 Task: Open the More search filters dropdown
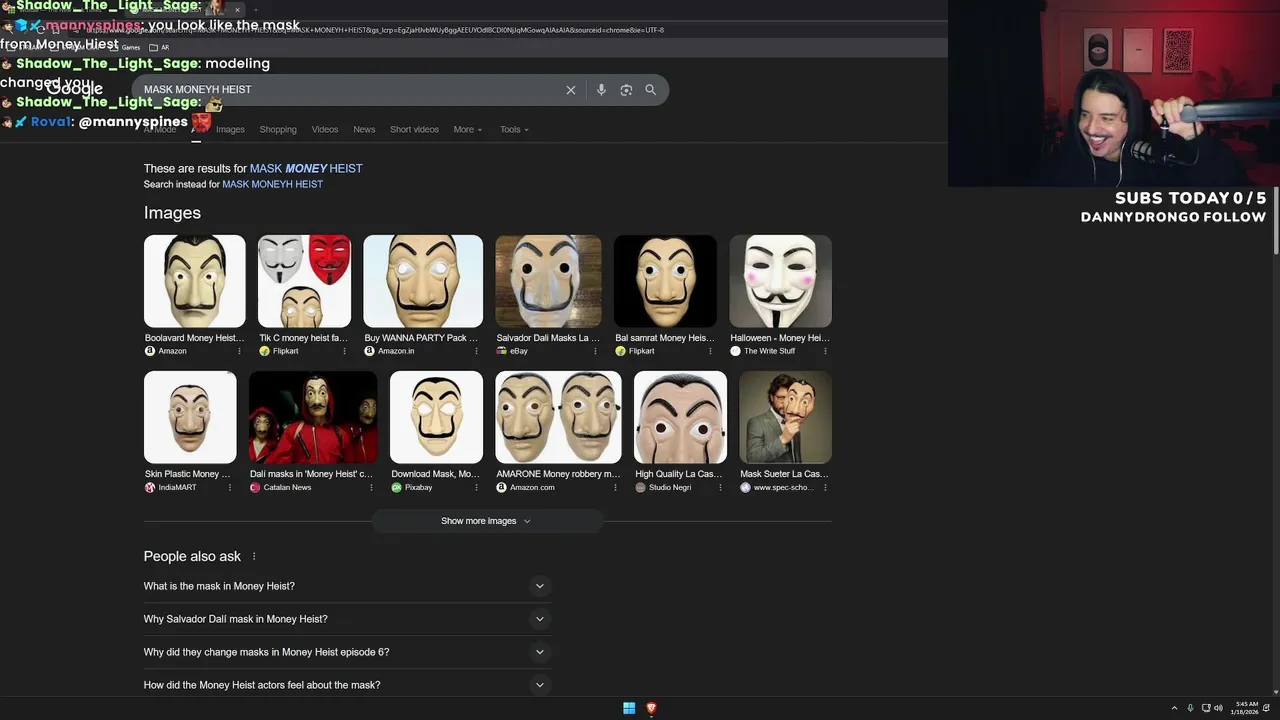[x=468, y=130]
